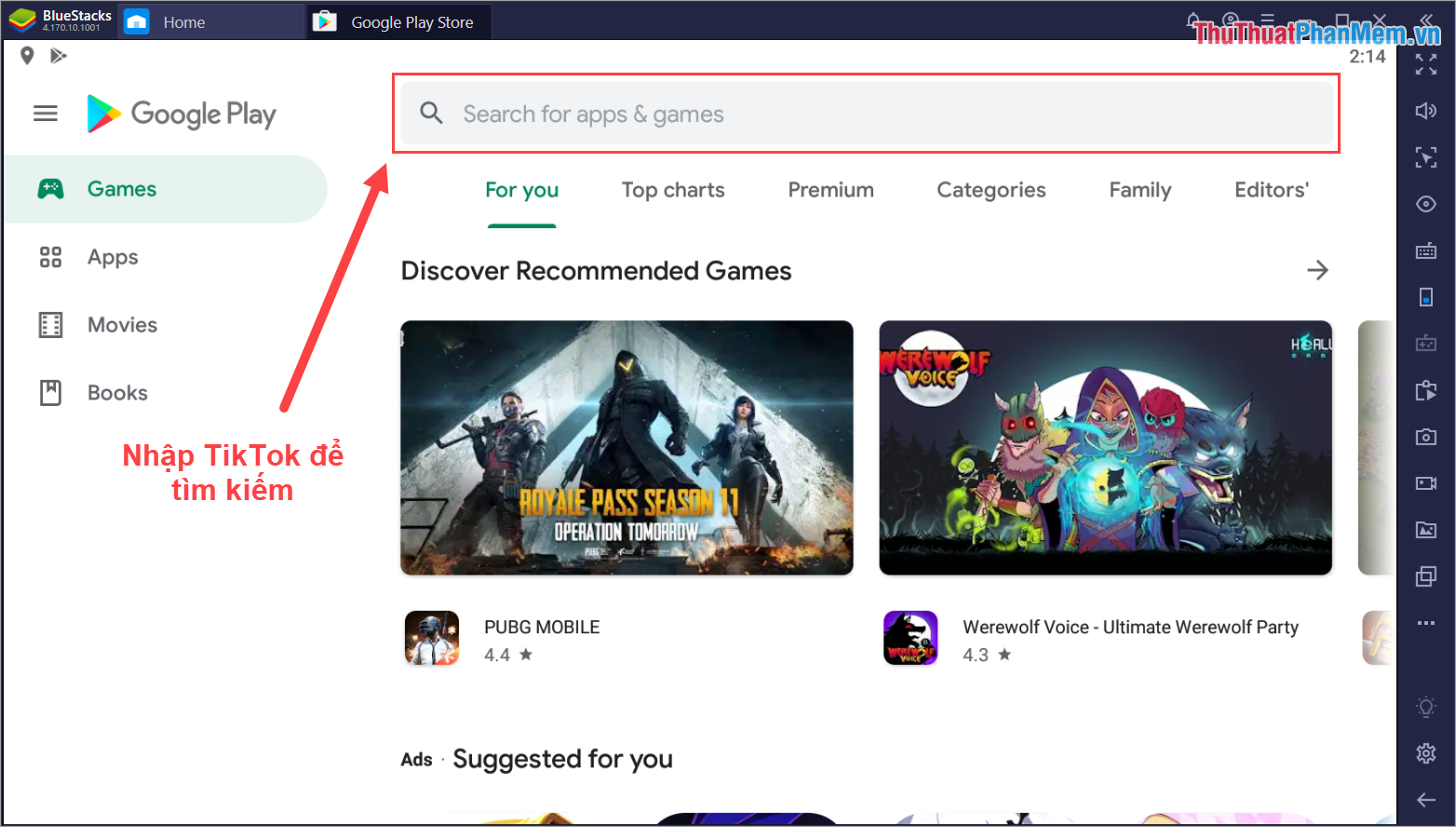The height and width of the screenshot is (827, 1456).
Task: Click the Google Play logo
Action: [x=182, y=114]
